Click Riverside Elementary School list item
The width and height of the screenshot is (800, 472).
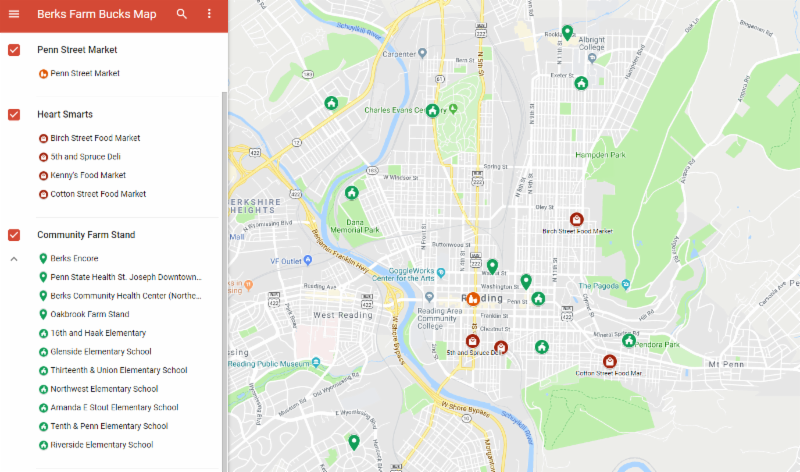(x=101, y=445)
